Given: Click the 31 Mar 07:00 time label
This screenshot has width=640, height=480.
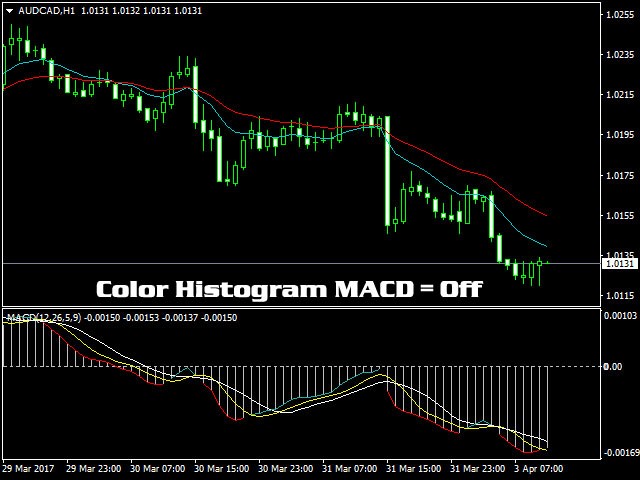Looking at the screenshot, I should [x=350, y=469].
